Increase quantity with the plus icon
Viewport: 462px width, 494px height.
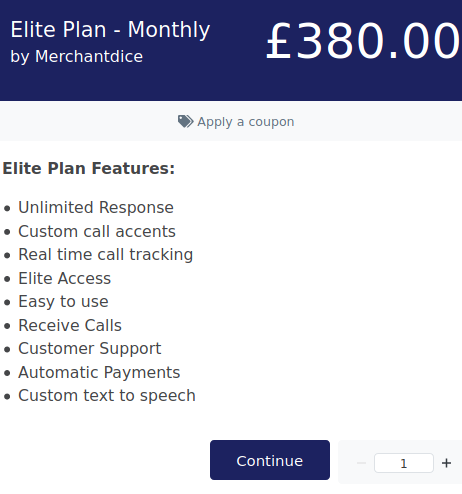446,463
